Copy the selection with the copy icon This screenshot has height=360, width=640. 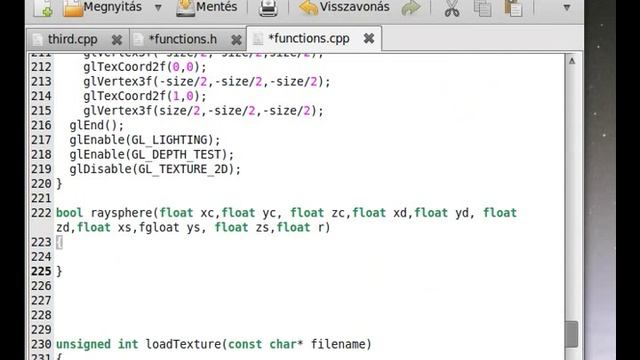tap(482, 8)
